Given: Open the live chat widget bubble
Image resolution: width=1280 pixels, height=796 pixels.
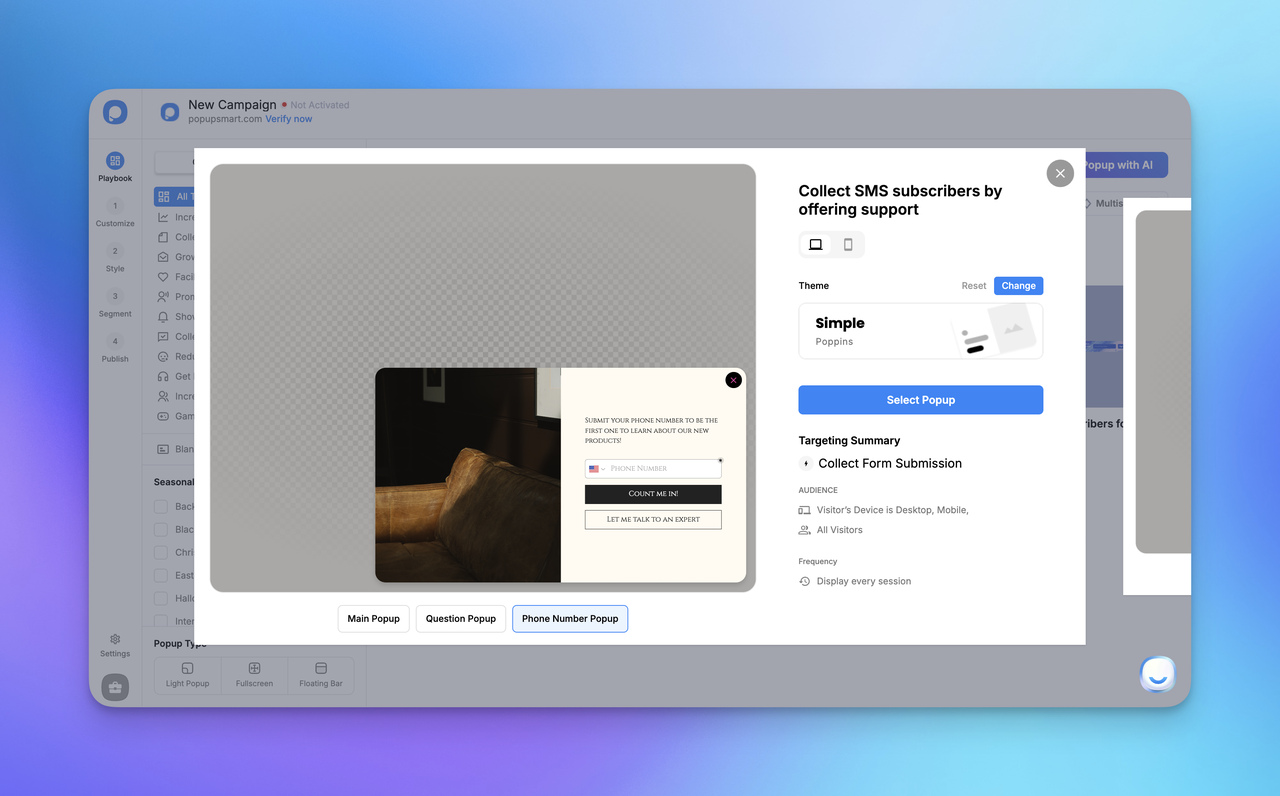Looking at the screenshot, I should [1158, 675].
